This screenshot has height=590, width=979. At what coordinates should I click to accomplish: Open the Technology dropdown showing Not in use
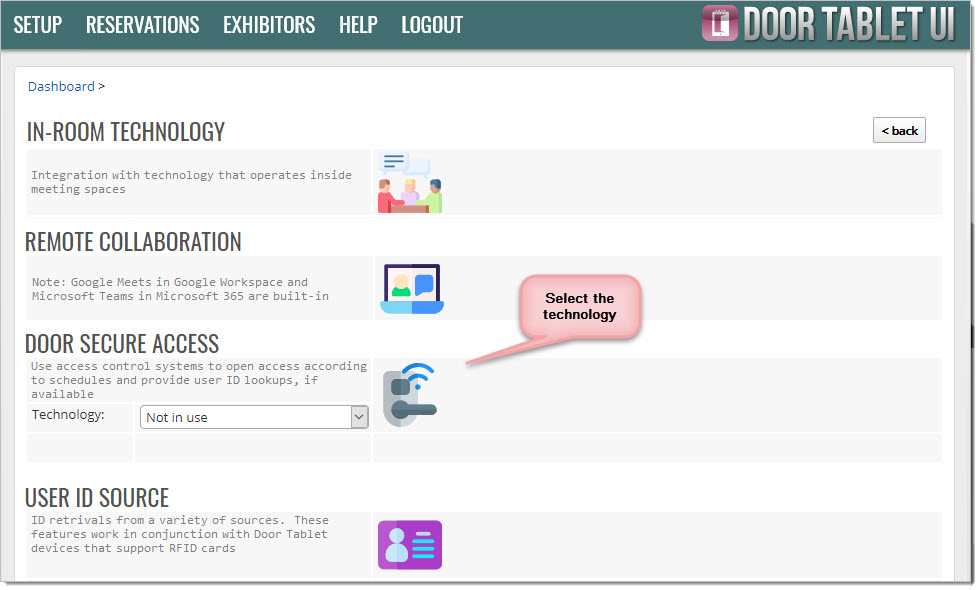pos(254,417)
